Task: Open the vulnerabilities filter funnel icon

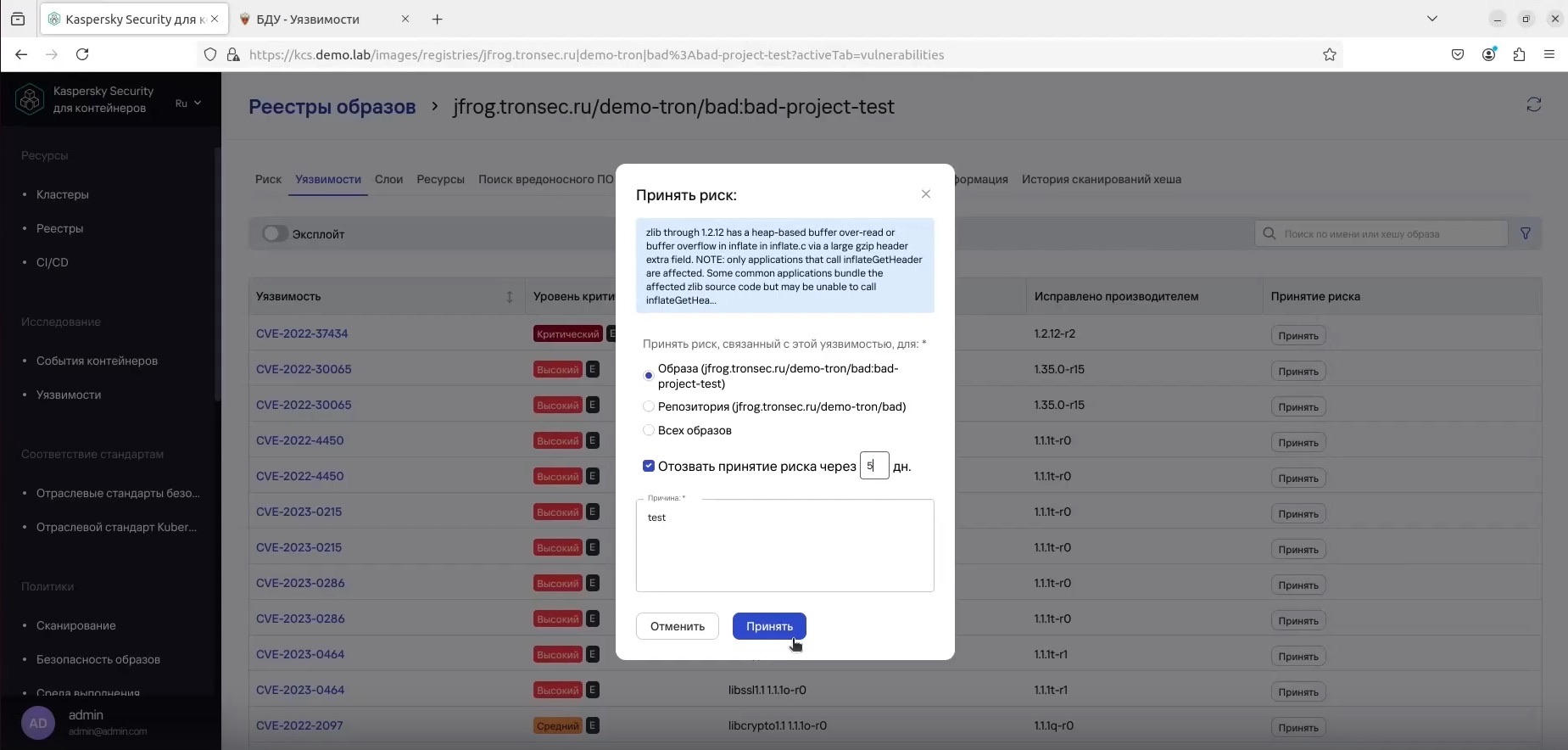Action: 1526,233
